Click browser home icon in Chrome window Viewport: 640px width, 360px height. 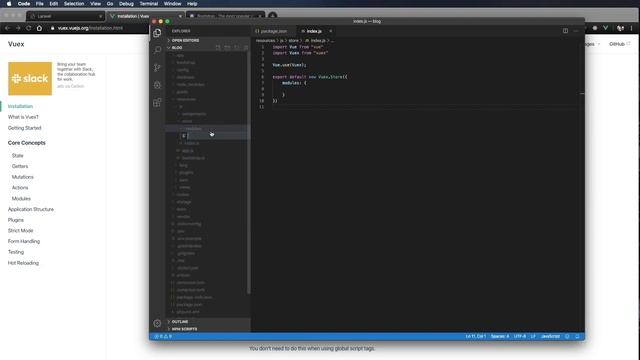click(x=39, y=28)
